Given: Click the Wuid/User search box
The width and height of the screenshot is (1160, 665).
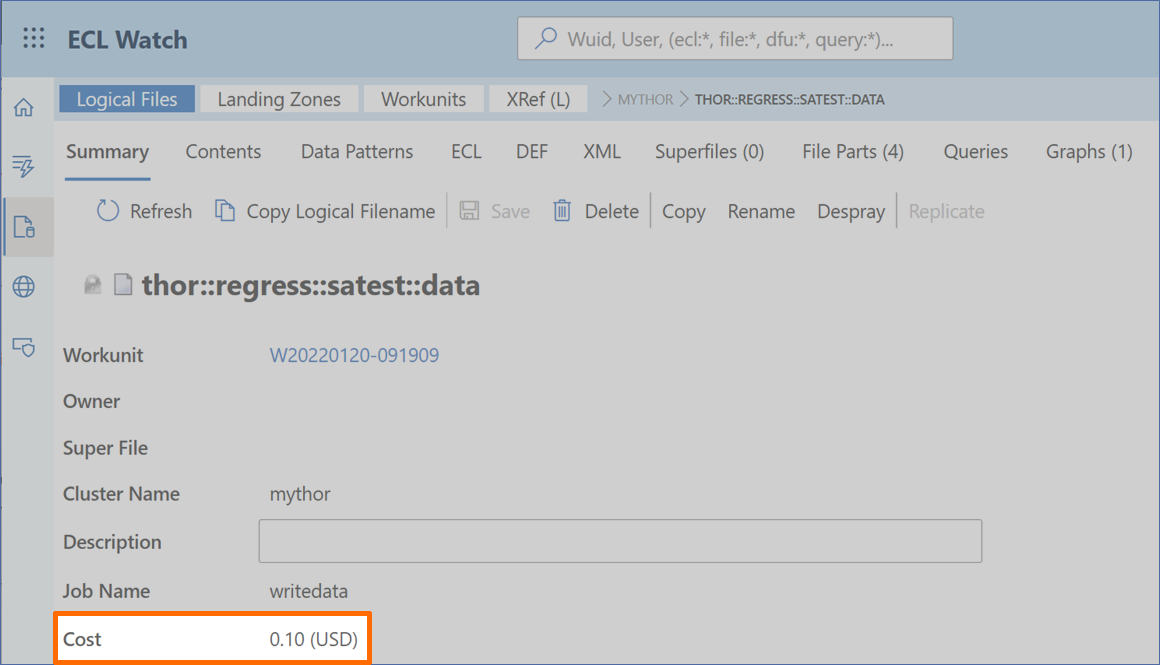Looking at the screenshot, I should (735, 40).
